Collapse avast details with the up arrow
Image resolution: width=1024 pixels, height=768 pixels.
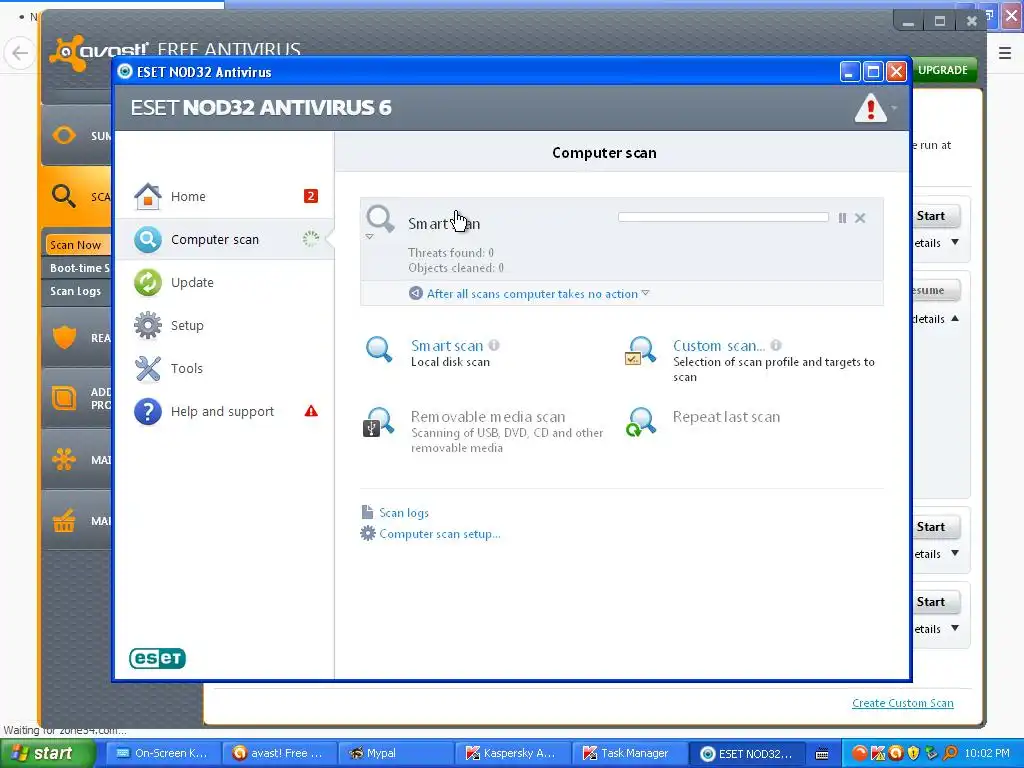955,319
